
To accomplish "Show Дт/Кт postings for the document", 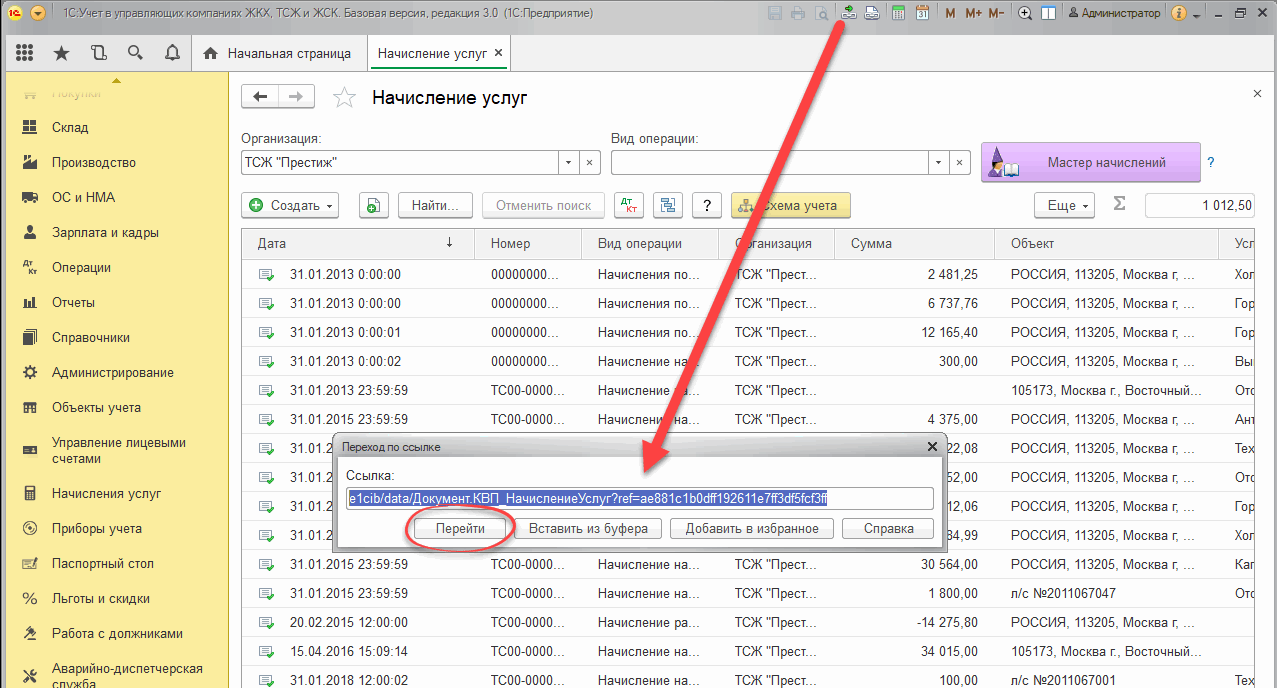I will pos(629,205).
